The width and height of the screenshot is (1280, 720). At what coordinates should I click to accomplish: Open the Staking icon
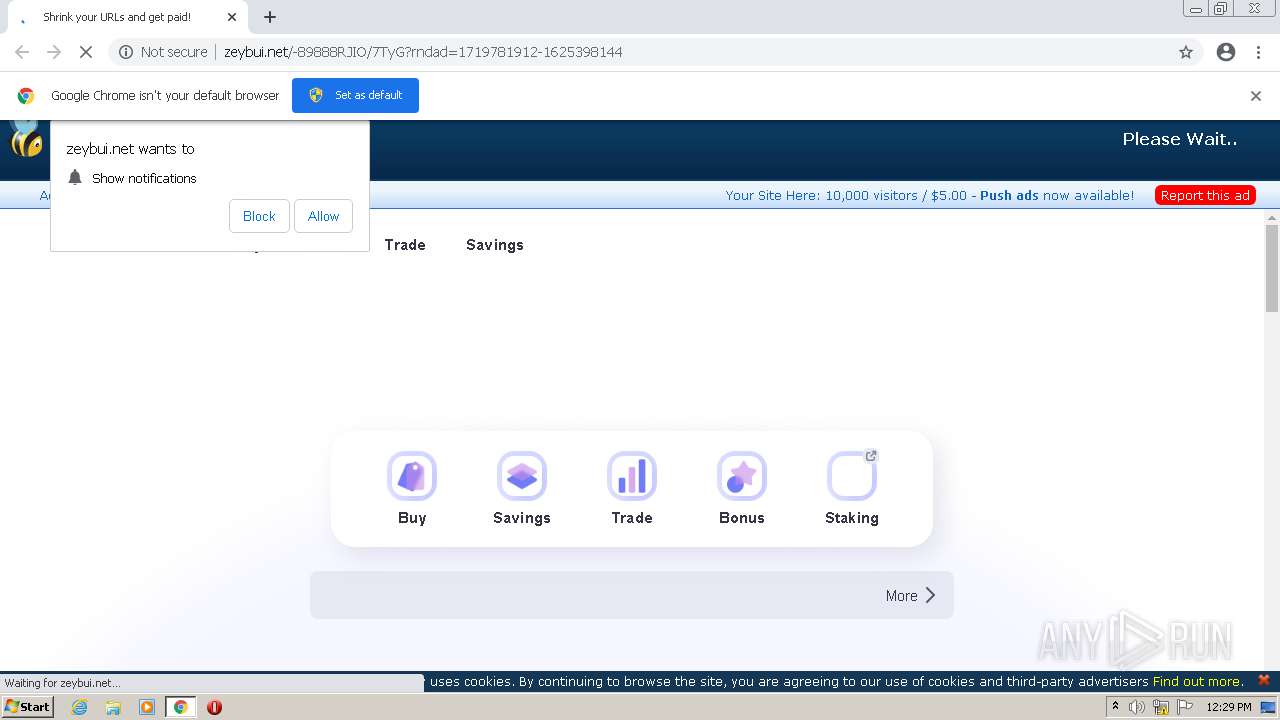[x=852, y=476]
